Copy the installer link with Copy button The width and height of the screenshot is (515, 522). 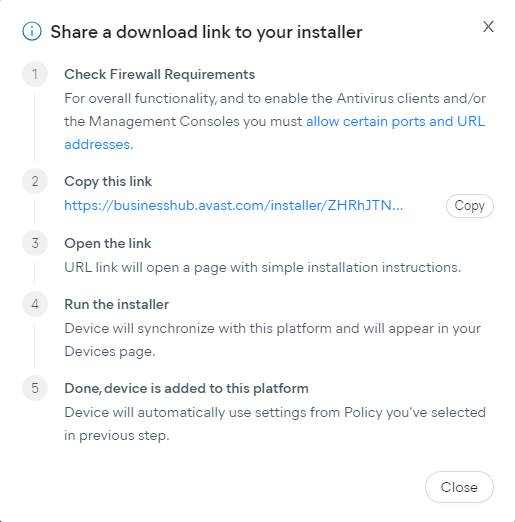(470, 206)
